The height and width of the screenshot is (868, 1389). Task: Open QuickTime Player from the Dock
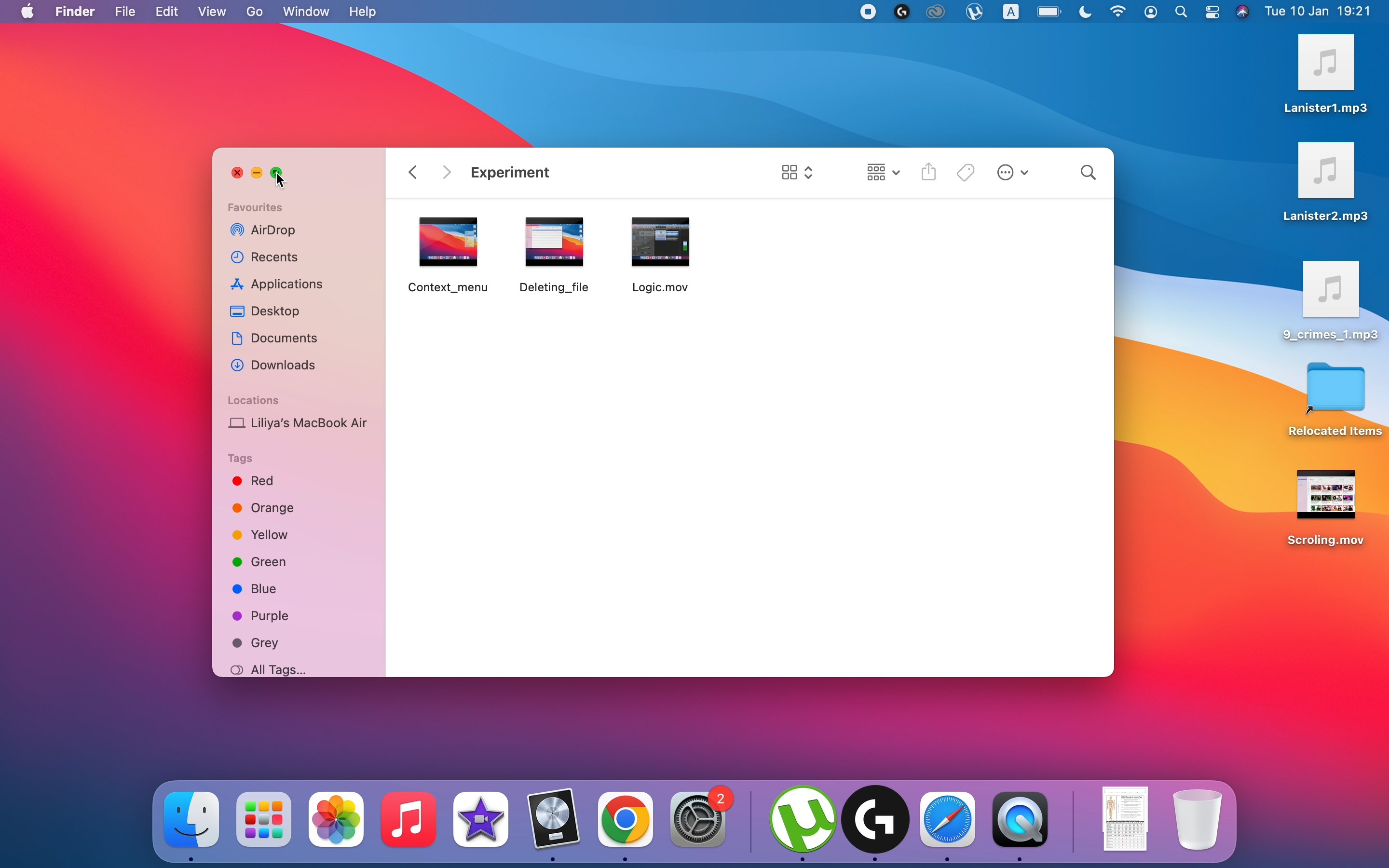point(1021,820)
